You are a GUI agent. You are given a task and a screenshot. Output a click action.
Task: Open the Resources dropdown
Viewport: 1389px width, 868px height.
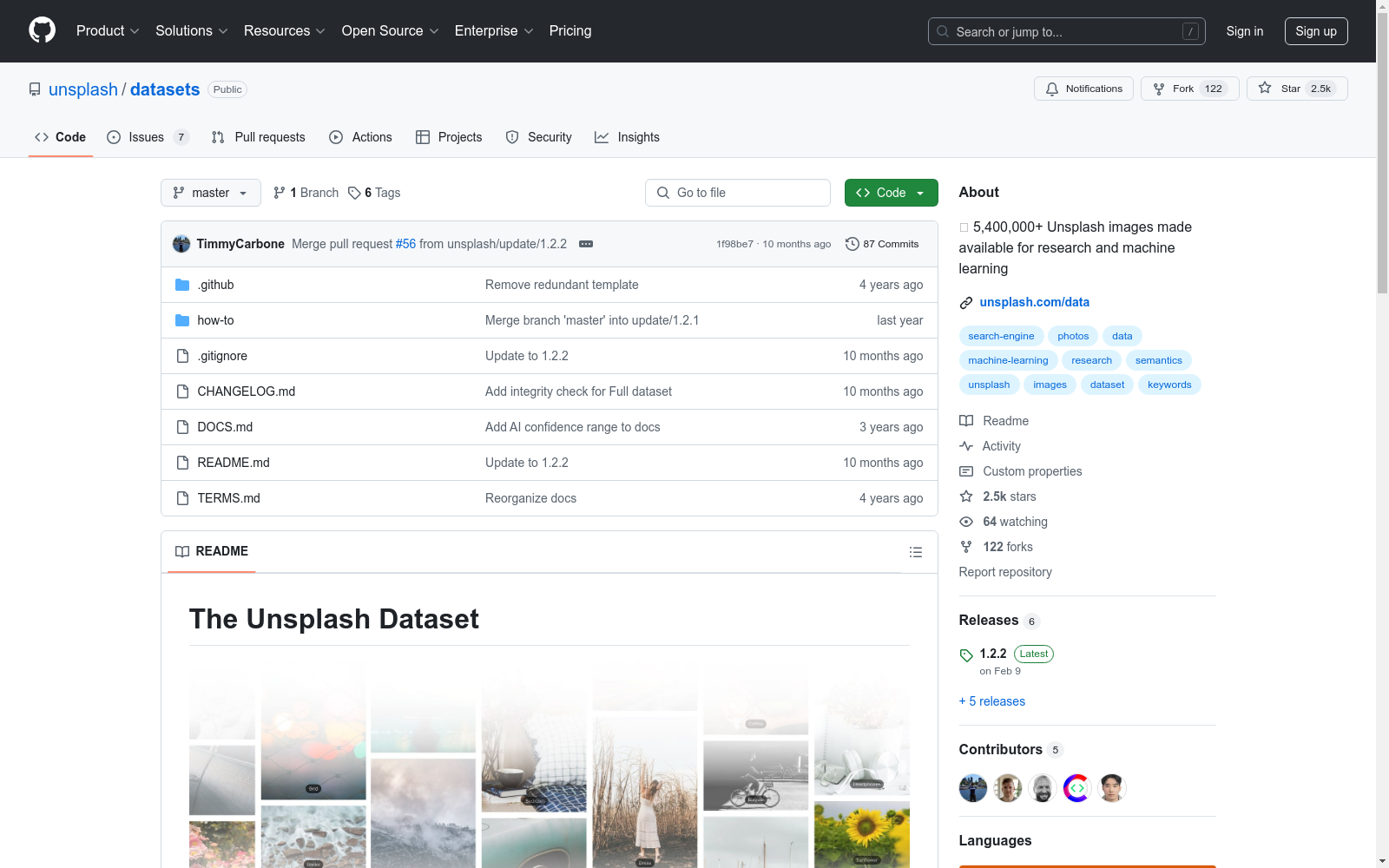click(x=284, y=30)
